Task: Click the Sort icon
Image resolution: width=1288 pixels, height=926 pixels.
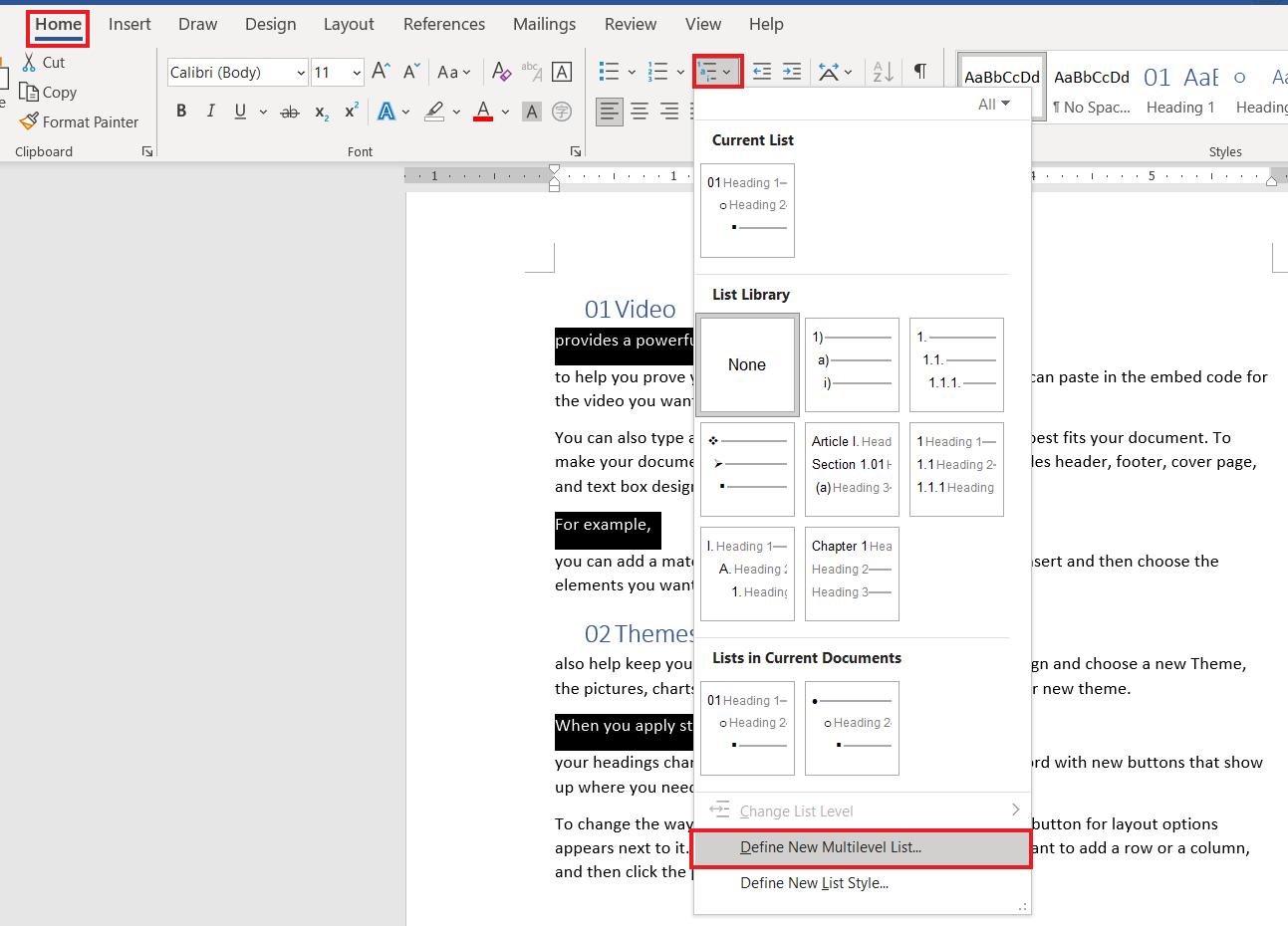Action: tap(883, 72)
